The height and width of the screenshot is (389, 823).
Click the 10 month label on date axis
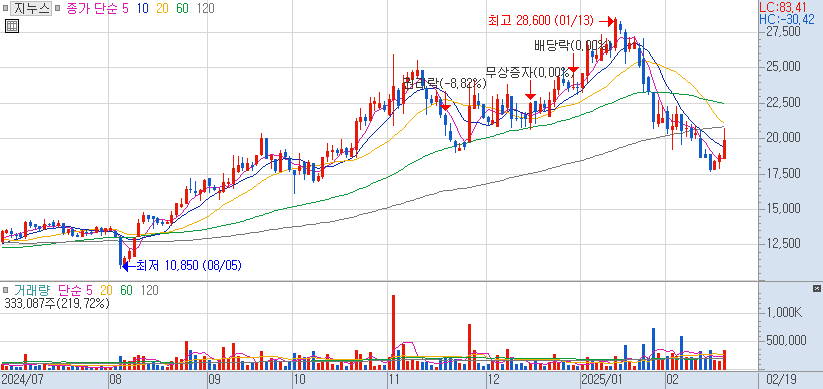[x=299, y=380]
